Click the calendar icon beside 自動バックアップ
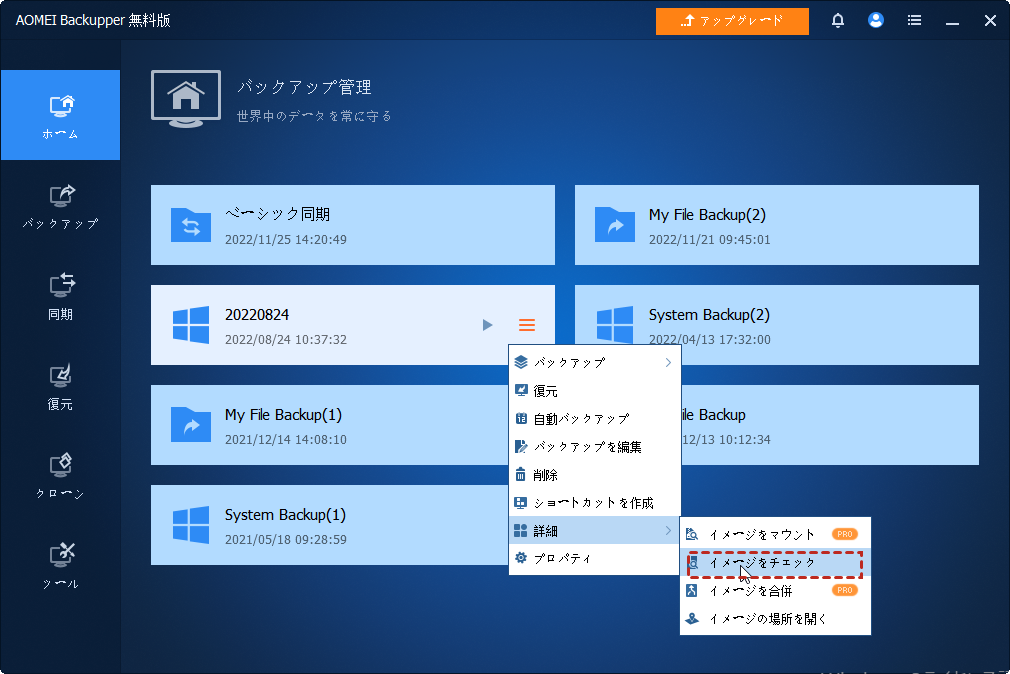 (x=520, y=419)
